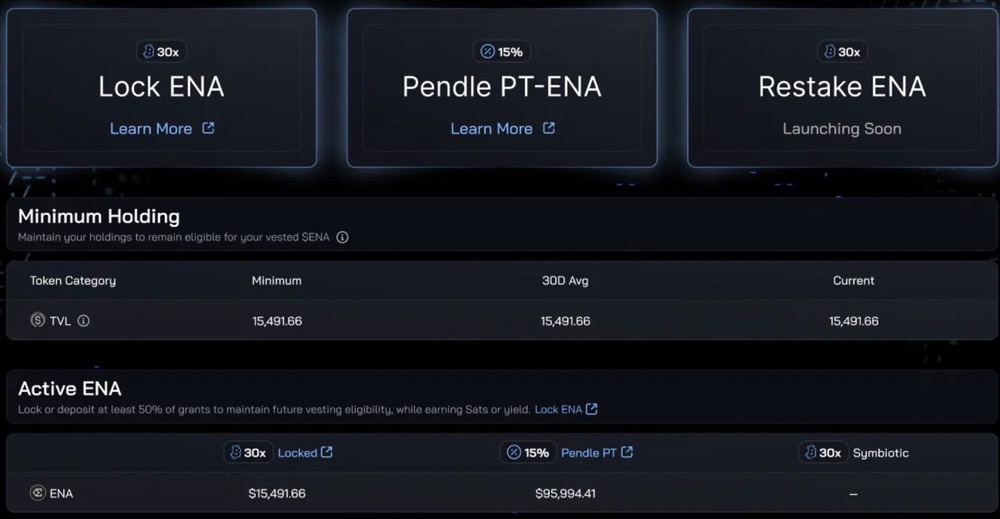Click the Pendle PT-ENA card title
This screenshot has height=519, width=1000.
point(501,87)
